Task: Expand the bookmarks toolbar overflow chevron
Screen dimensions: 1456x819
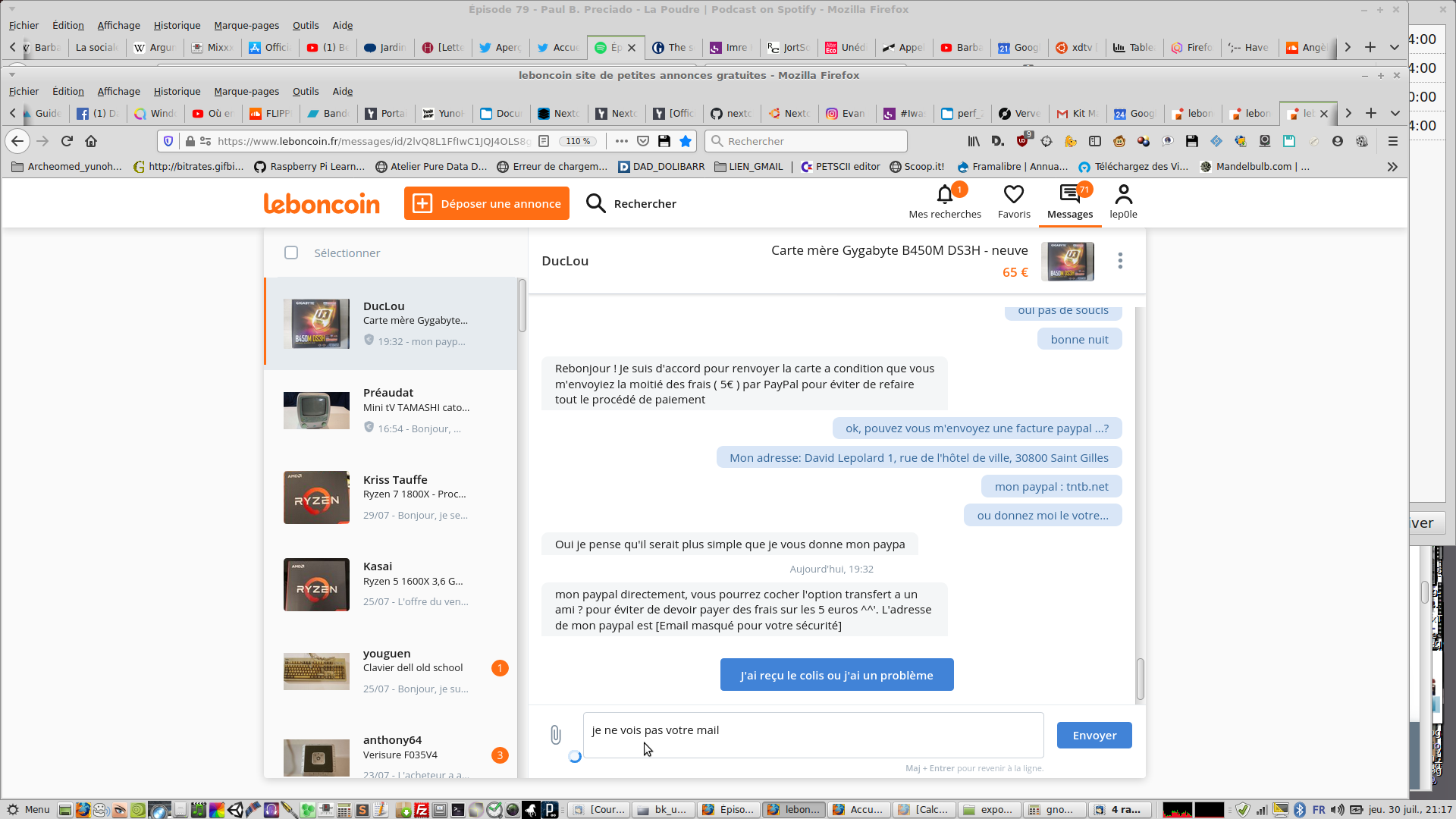Action: [1392, 167]
